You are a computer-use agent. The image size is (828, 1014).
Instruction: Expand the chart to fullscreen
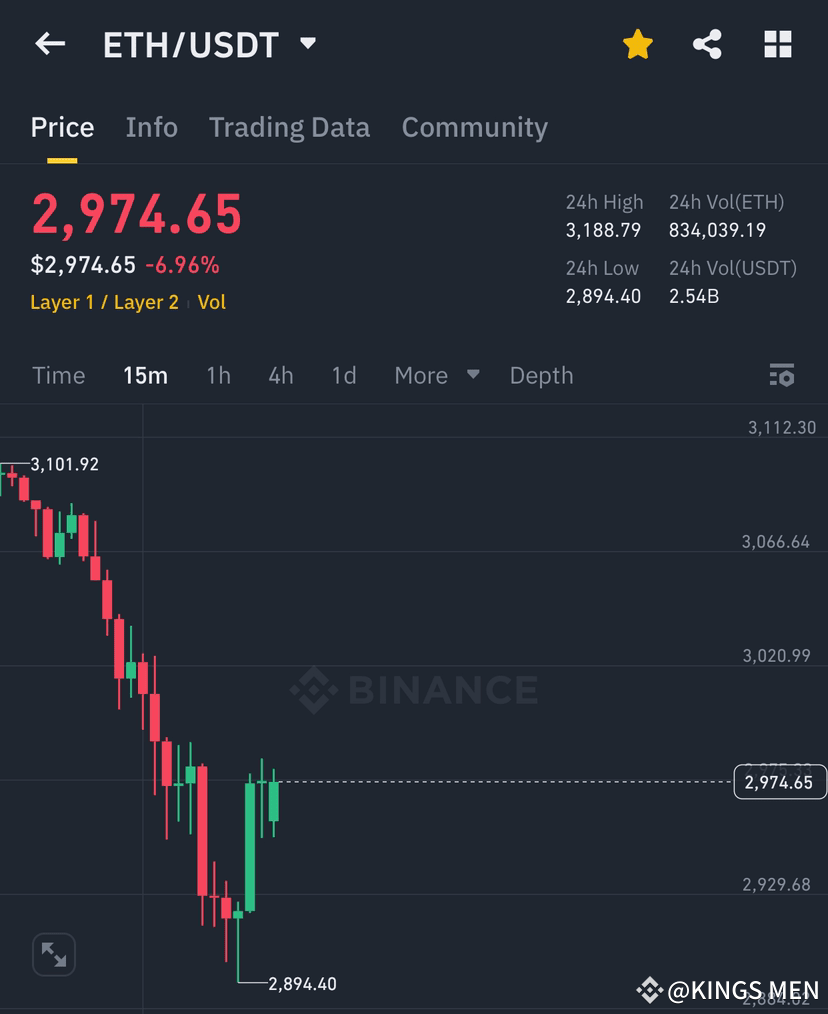click(x=54, y=954)
